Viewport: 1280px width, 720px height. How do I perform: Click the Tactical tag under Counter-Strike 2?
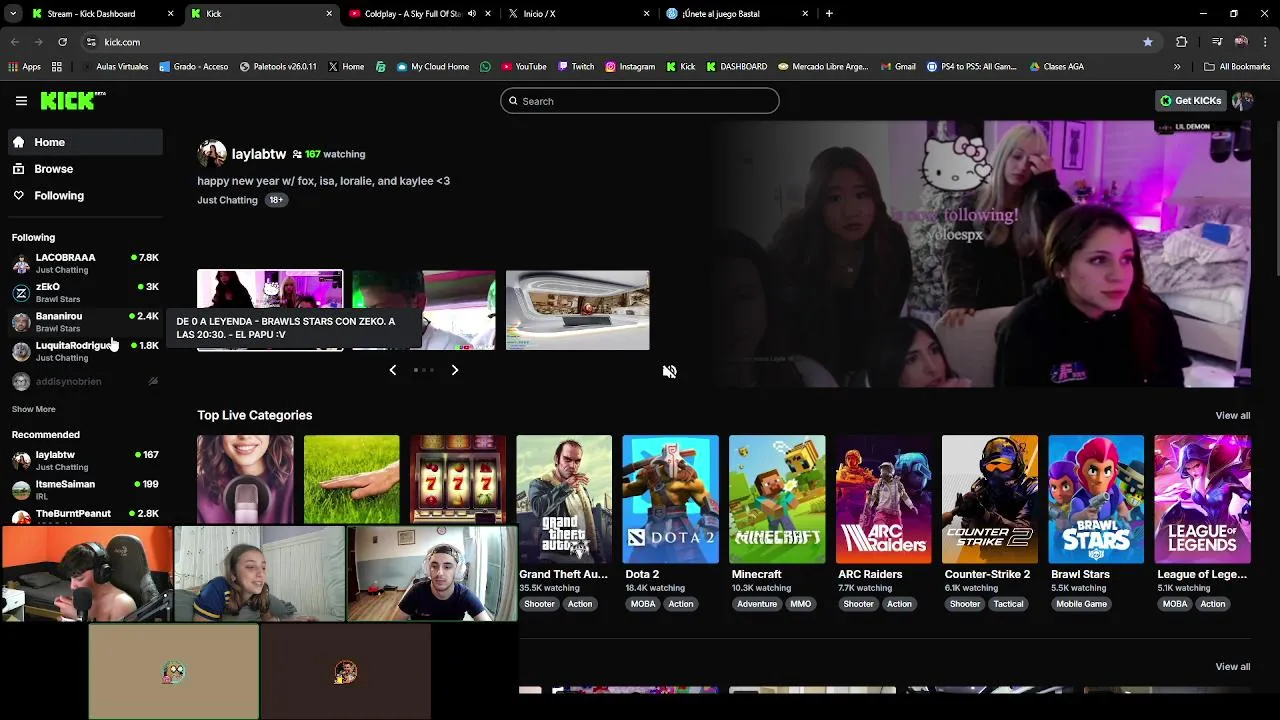pos(1008,604)
